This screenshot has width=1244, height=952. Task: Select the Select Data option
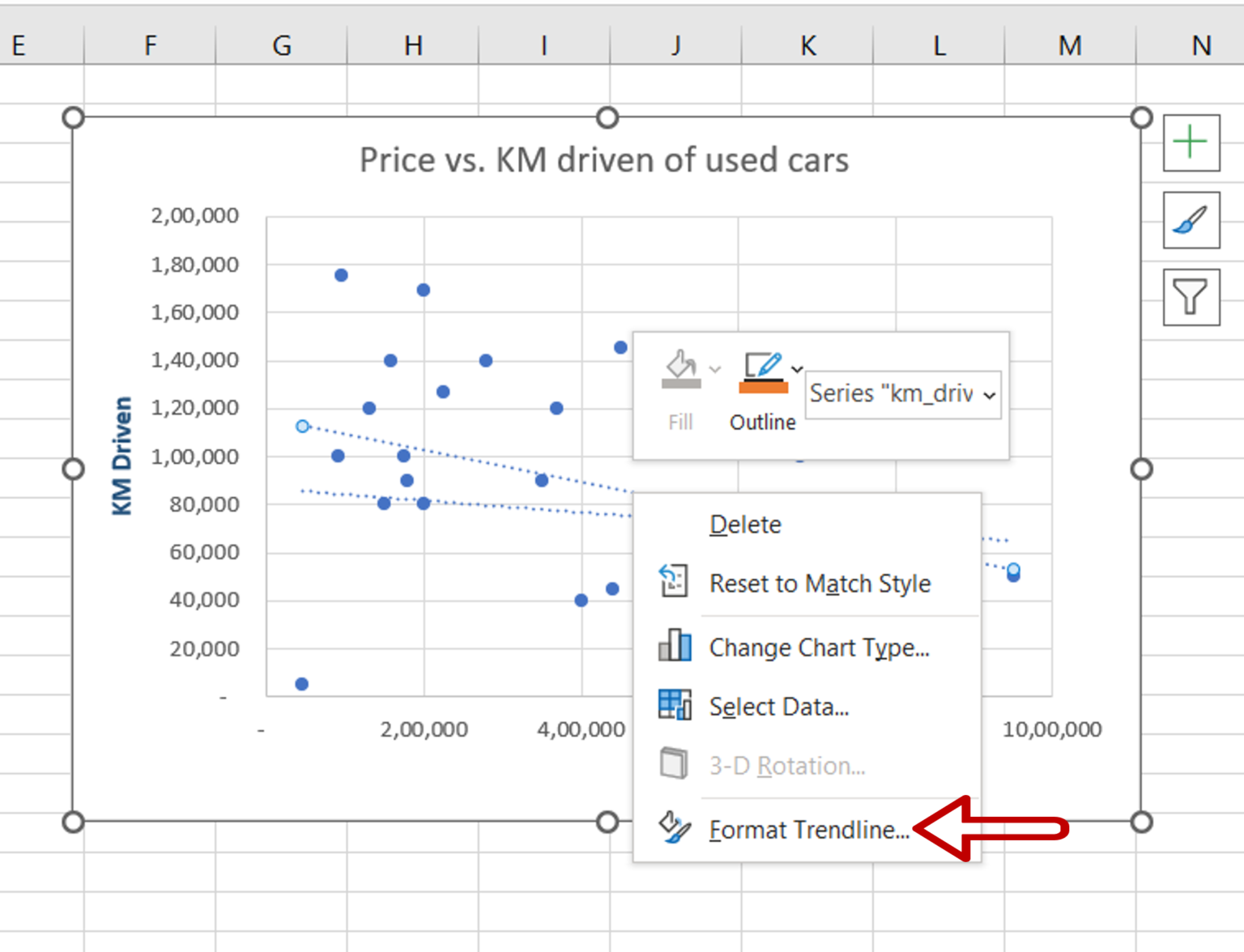778,706
